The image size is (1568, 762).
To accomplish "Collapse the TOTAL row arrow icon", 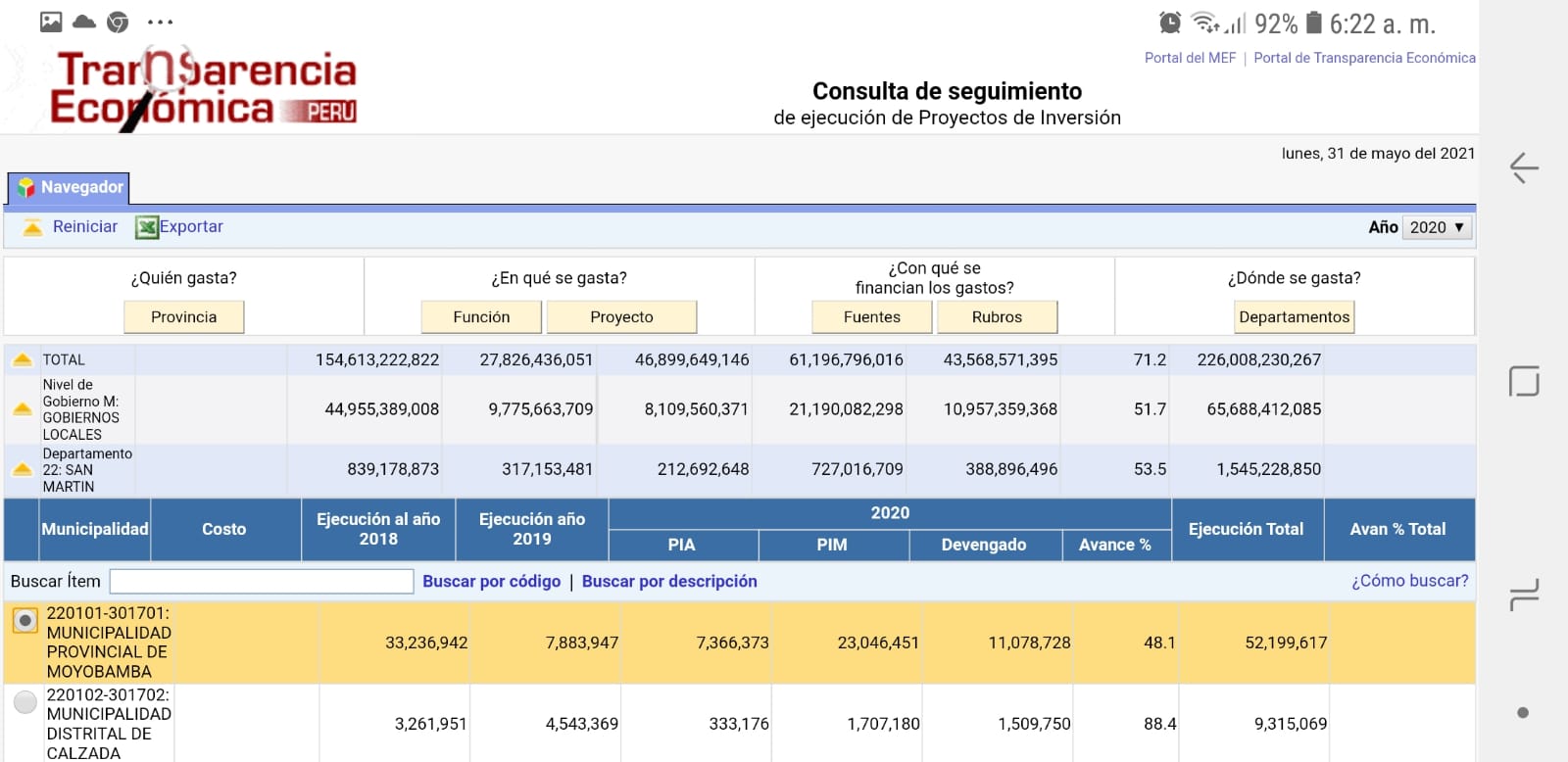I will (22, 359).
